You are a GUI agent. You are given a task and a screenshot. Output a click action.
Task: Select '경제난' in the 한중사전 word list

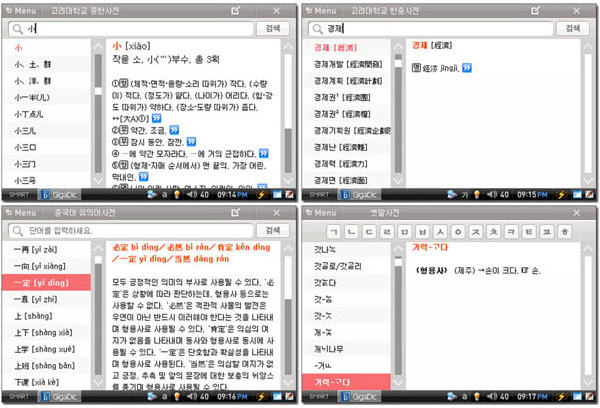tap(347, 147)
